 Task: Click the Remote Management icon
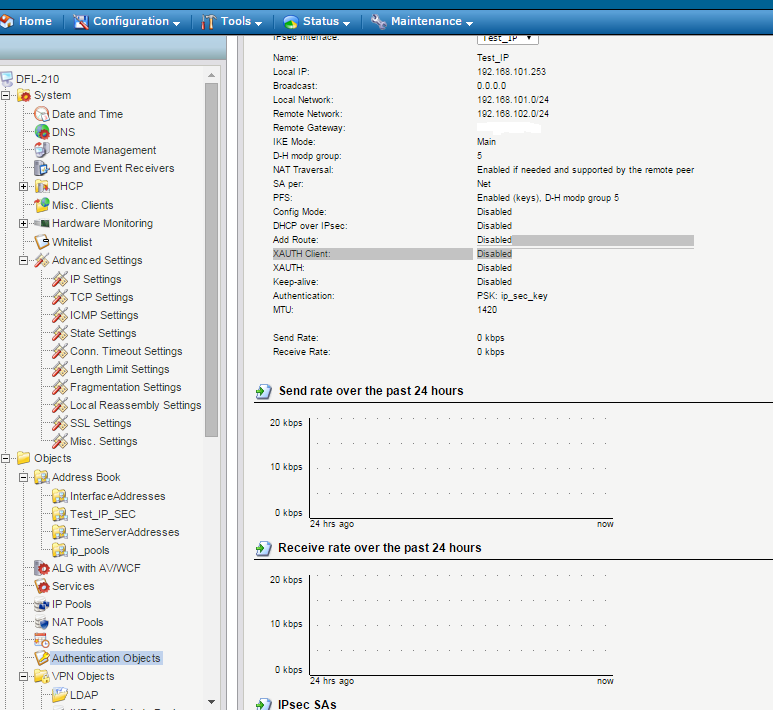point(42,150)
